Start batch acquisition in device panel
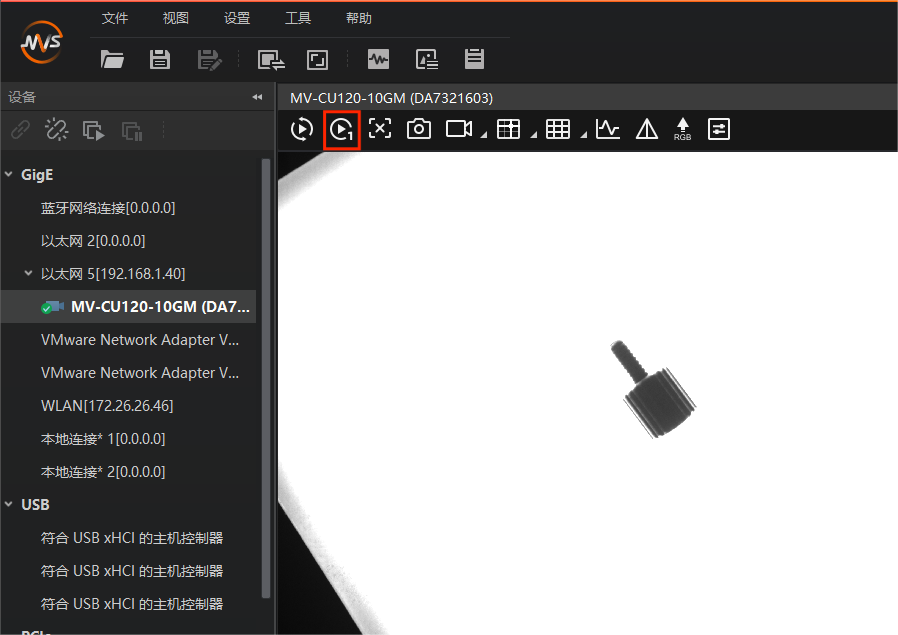 [x=93, y=131]
